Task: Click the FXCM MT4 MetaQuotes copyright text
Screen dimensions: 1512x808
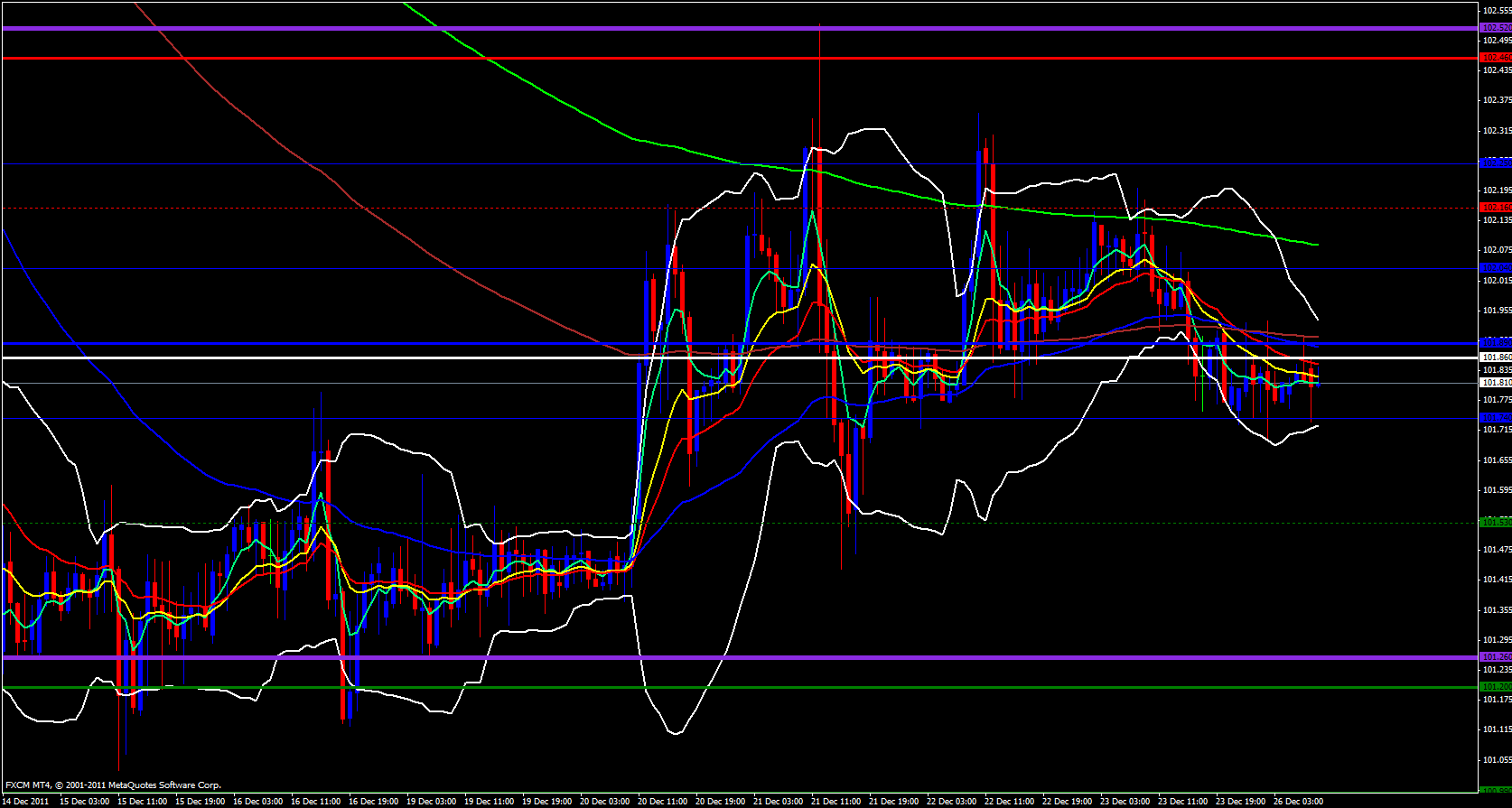Action: coord(113,785)
